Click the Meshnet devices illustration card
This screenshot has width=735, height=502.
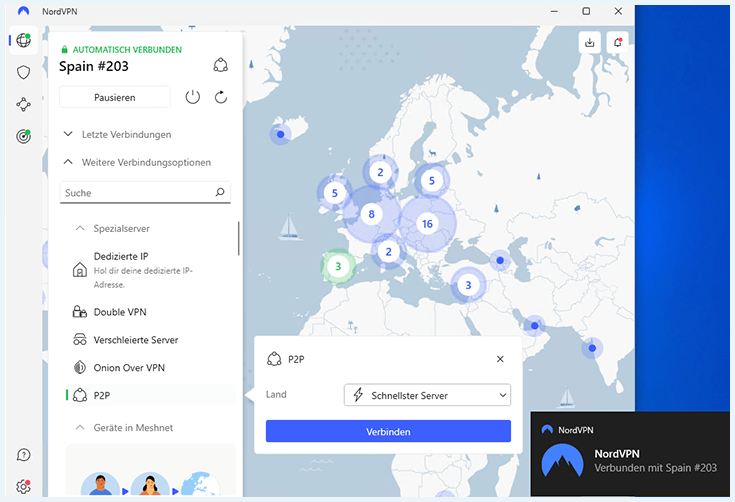click(151, 470)
